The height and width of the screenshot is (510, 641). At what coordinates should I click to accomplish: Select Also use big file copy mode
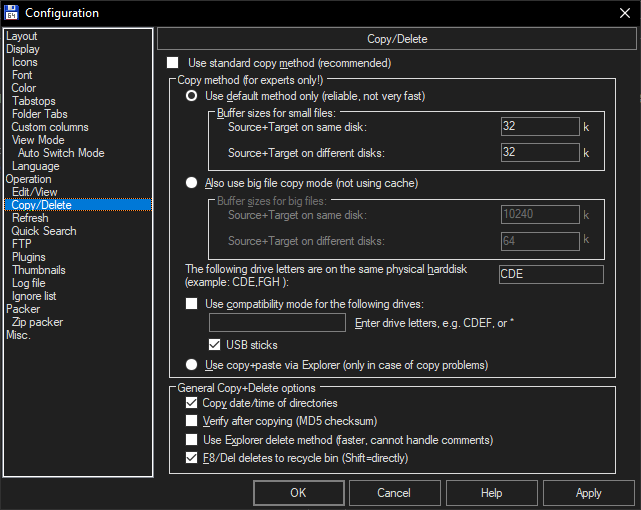pos(192,183)
